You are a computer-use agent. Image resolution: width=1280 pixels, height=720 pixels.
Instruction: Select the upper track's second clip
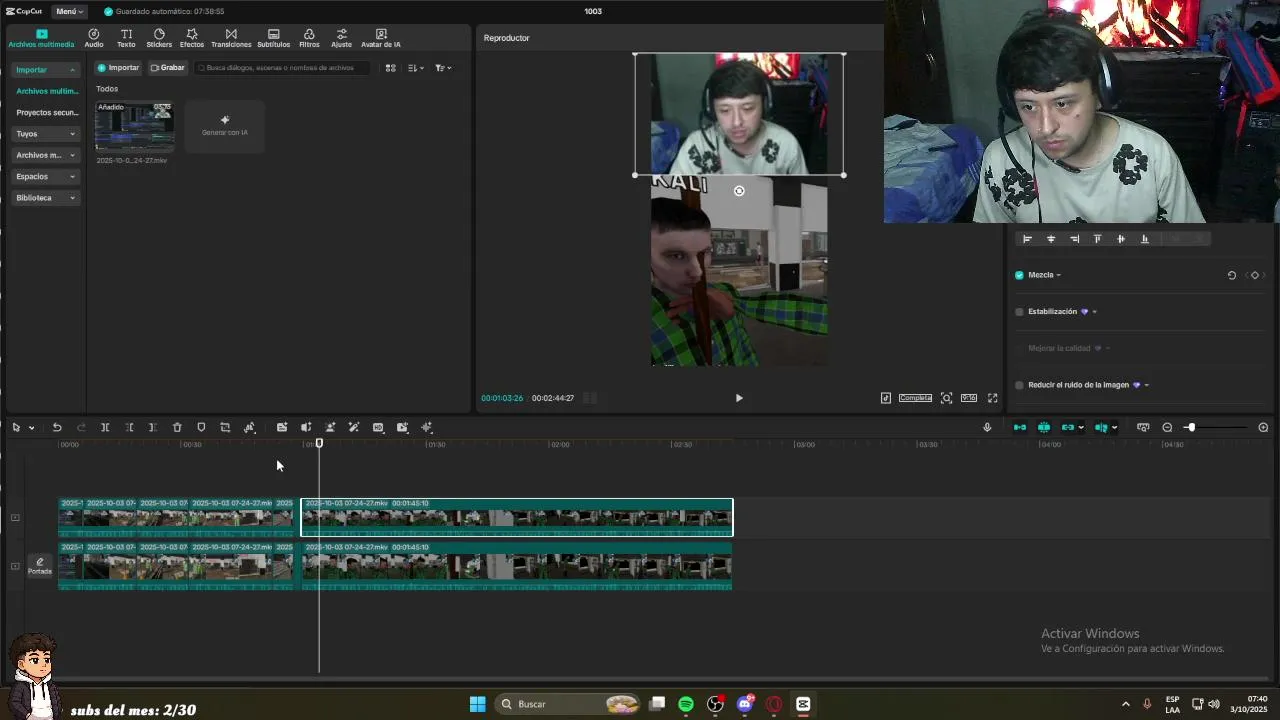pyautogui.click(x=517, y=517)
